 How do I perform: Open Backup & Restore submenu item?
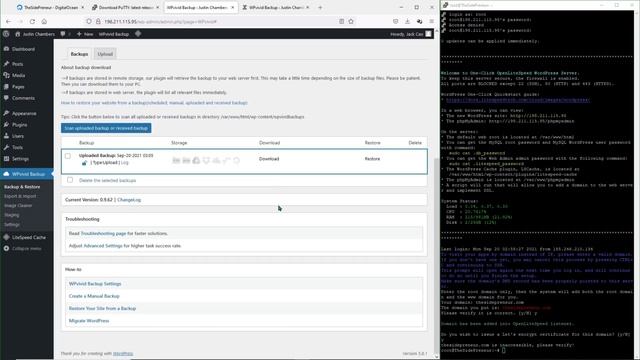[x=22, y=187]
